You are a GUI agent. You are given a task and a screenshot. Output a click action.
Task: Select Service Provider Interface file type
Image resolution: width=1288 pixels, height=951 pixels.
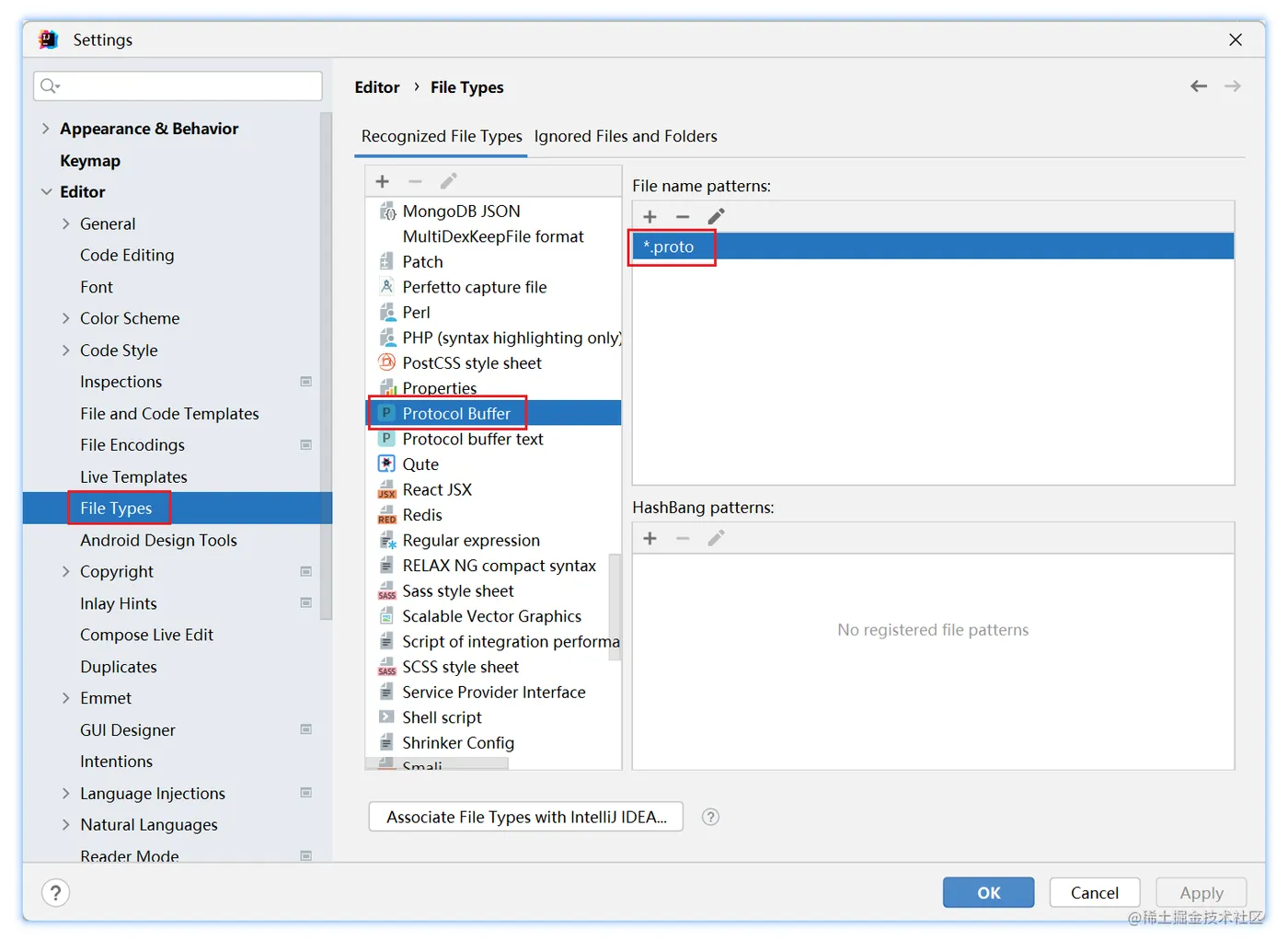[x=494, y=692]
